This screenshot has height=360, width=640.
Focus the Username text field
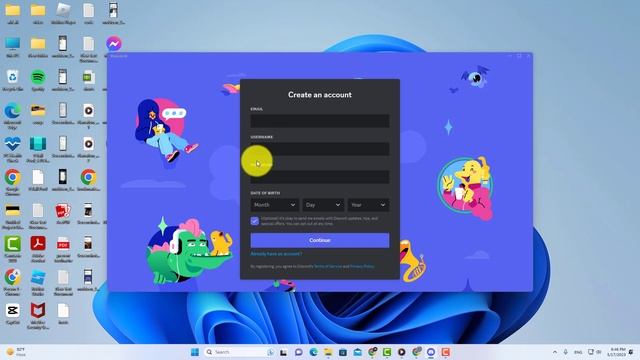(320, 149)
